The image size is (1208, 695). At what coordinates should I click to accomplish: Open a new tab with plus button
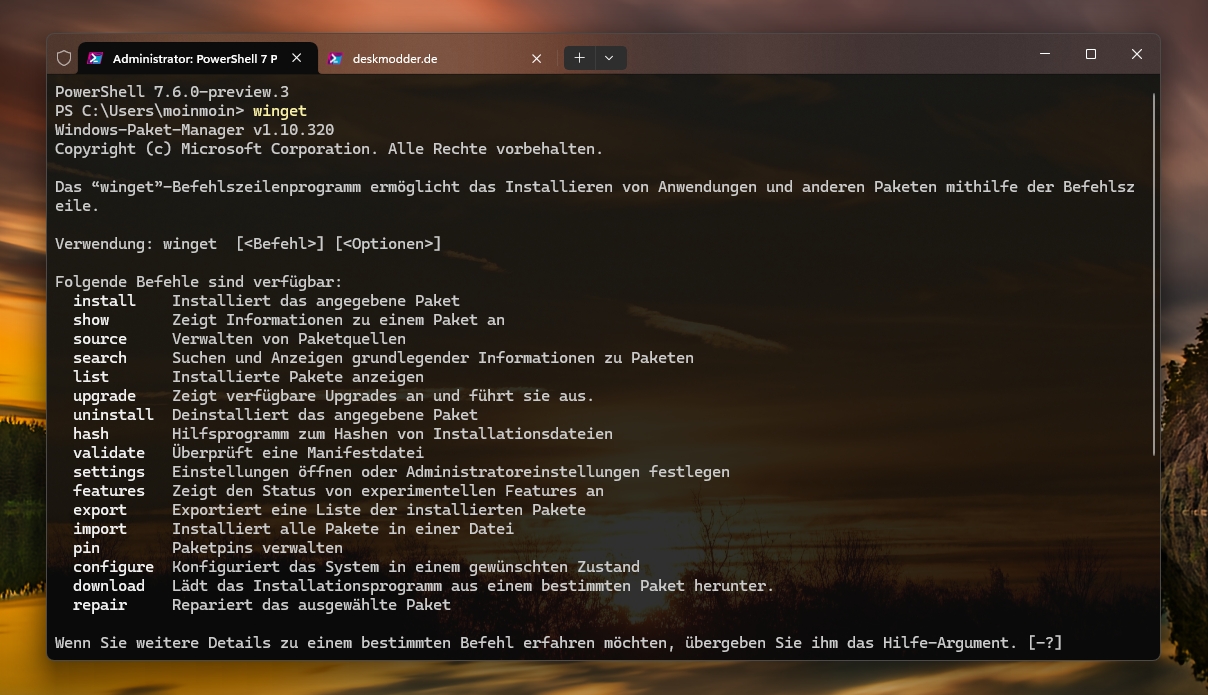579,58
